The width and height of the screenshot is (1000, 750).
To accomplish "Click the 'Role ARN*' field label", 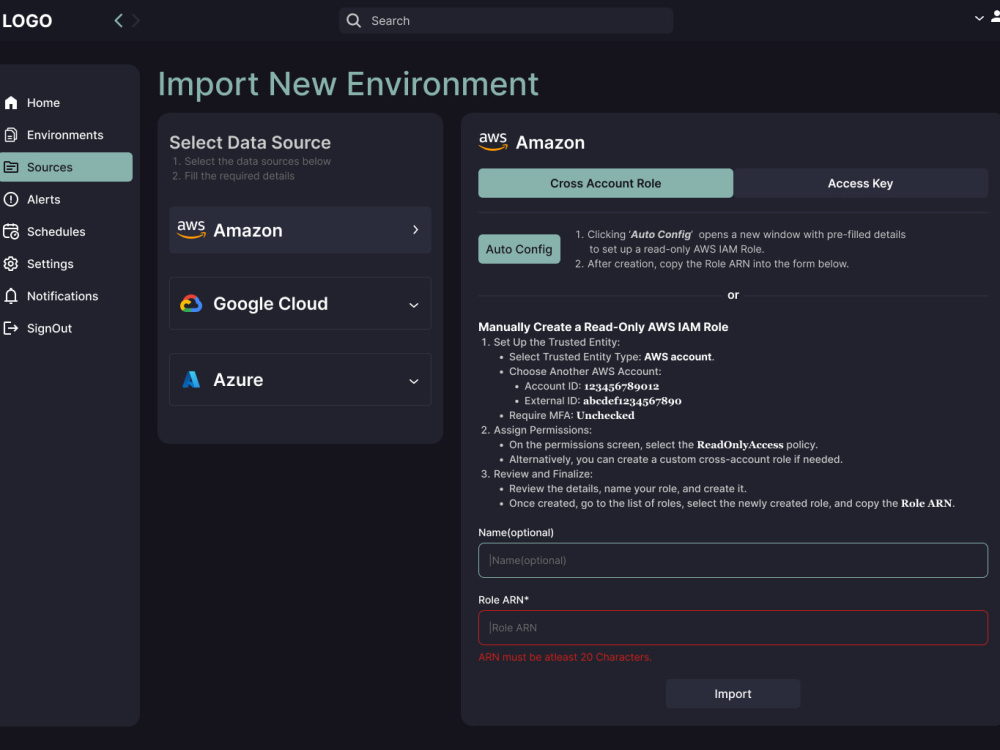I will (504, 599).
